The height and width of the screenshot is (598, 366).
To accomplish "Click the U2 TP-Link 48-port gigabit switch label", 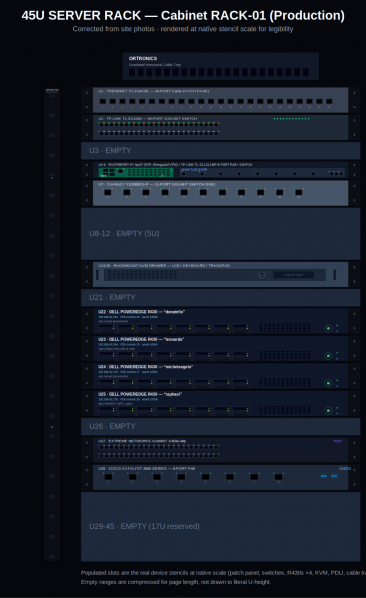I will point(148,119).
